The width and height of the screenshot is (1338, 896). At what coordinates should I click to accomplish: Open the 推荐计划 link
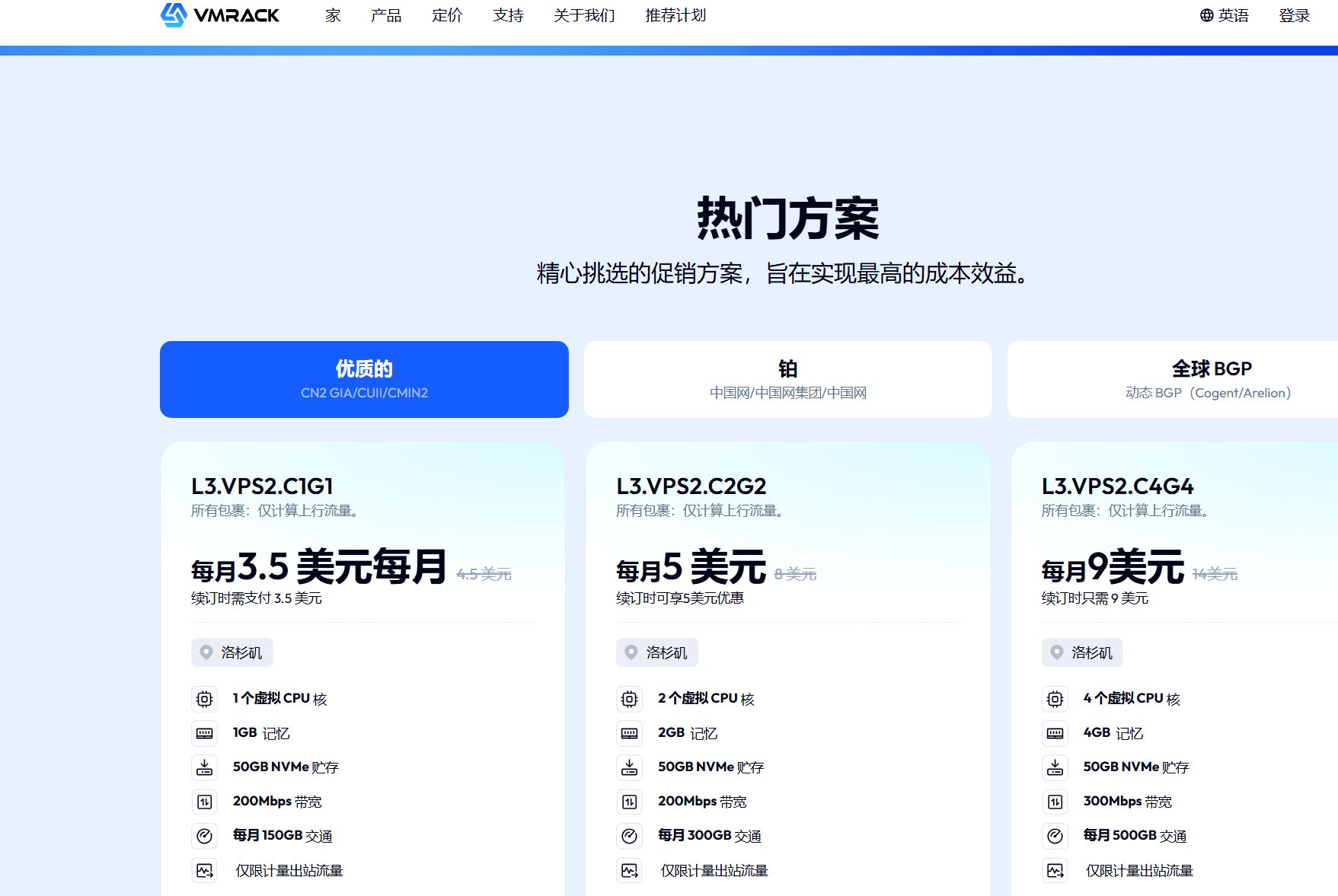(675, 15)
